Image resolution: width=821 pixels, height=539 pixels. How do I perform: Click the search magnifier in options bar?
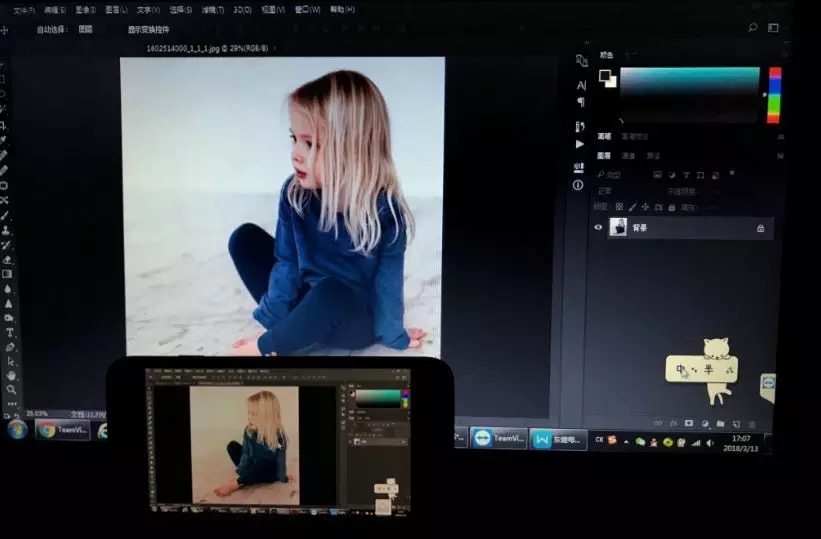(753, 27)
